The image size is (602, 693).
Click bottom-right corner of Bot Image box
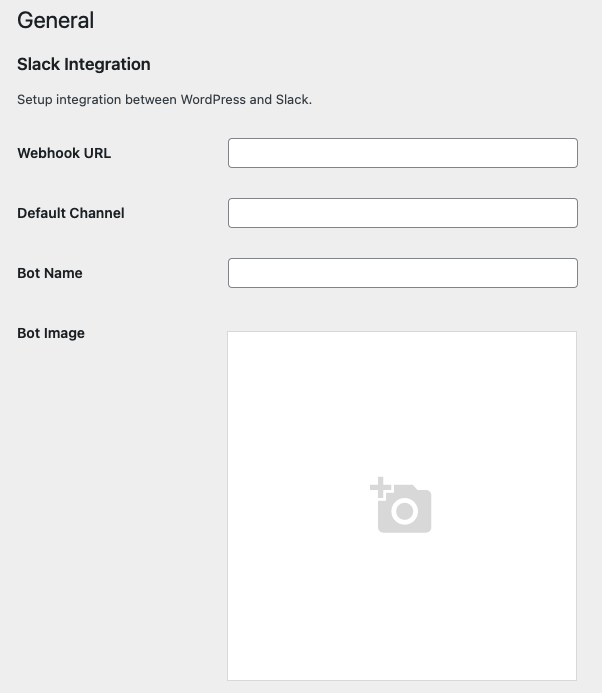click(574, 678)
